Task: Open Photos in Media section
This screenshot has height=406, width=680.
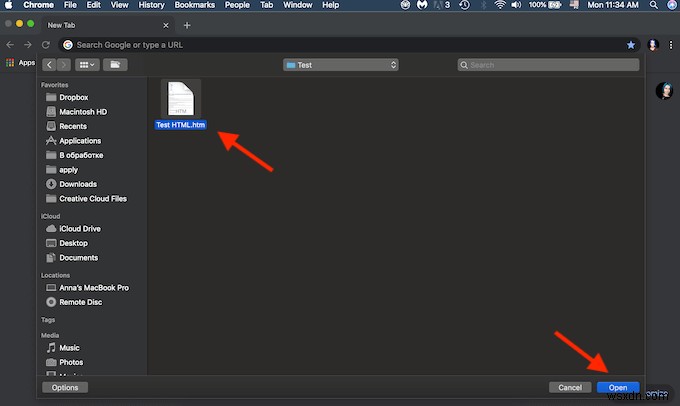Action: pyautogui.click(x=71, y=362)
